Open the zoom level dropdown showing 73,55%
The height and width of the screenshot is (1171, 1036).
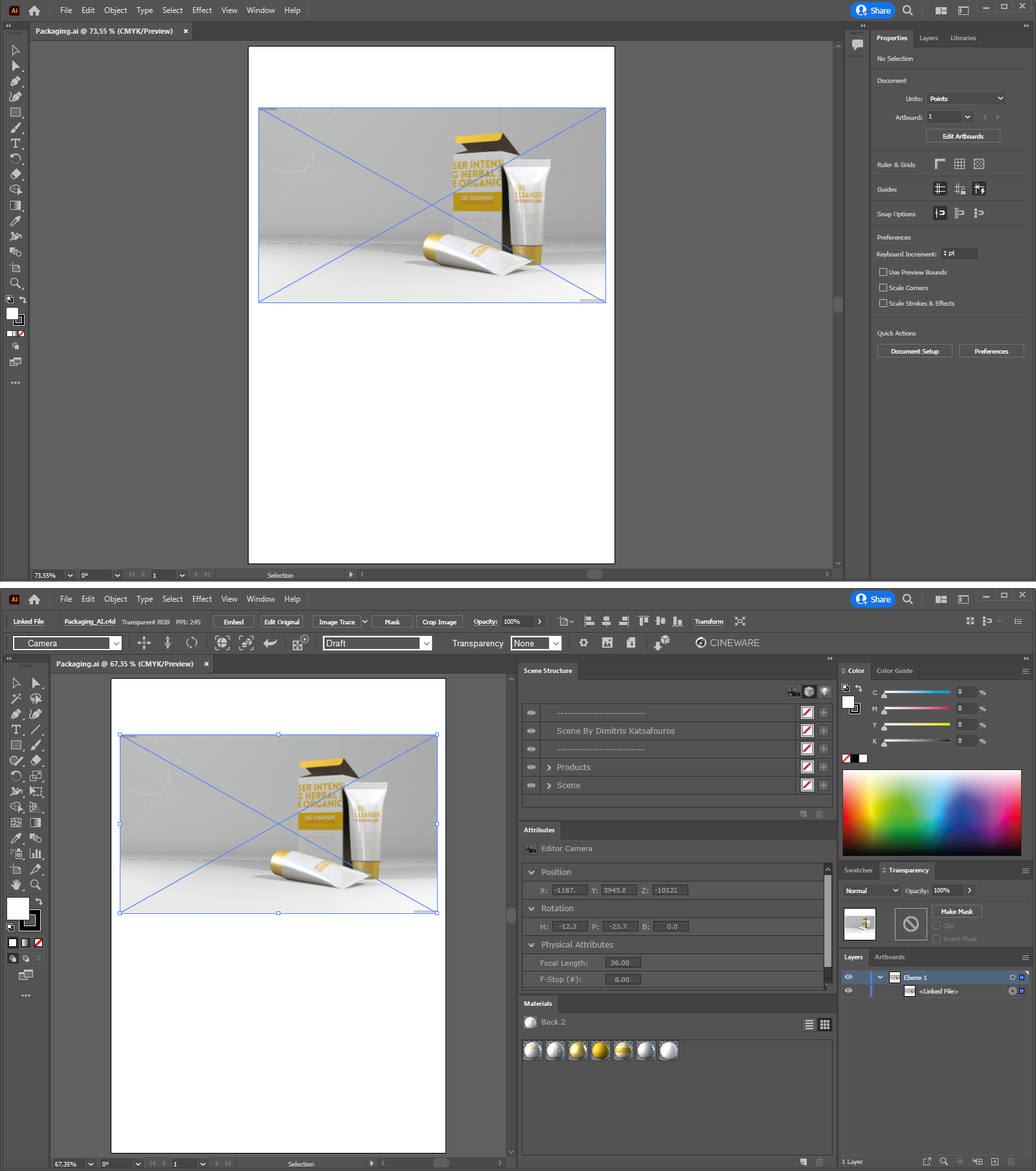[x=70, y=575]
